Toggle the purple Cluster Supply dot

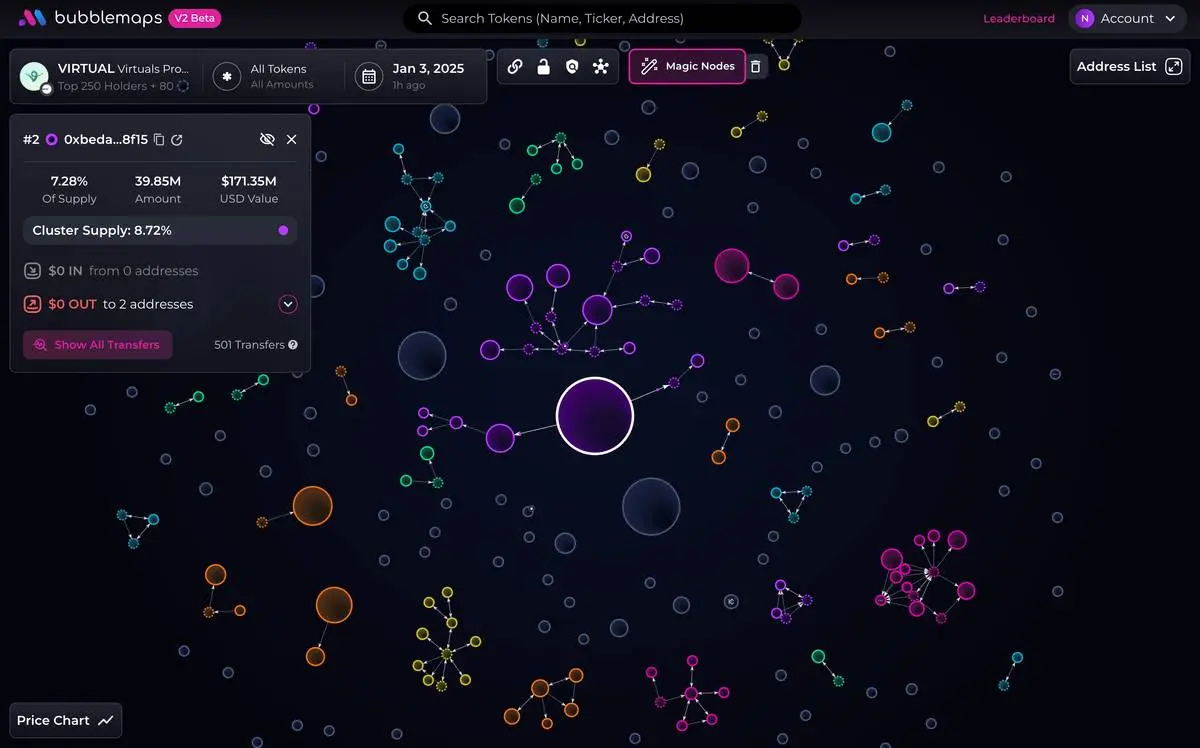[x=283, y=231]
